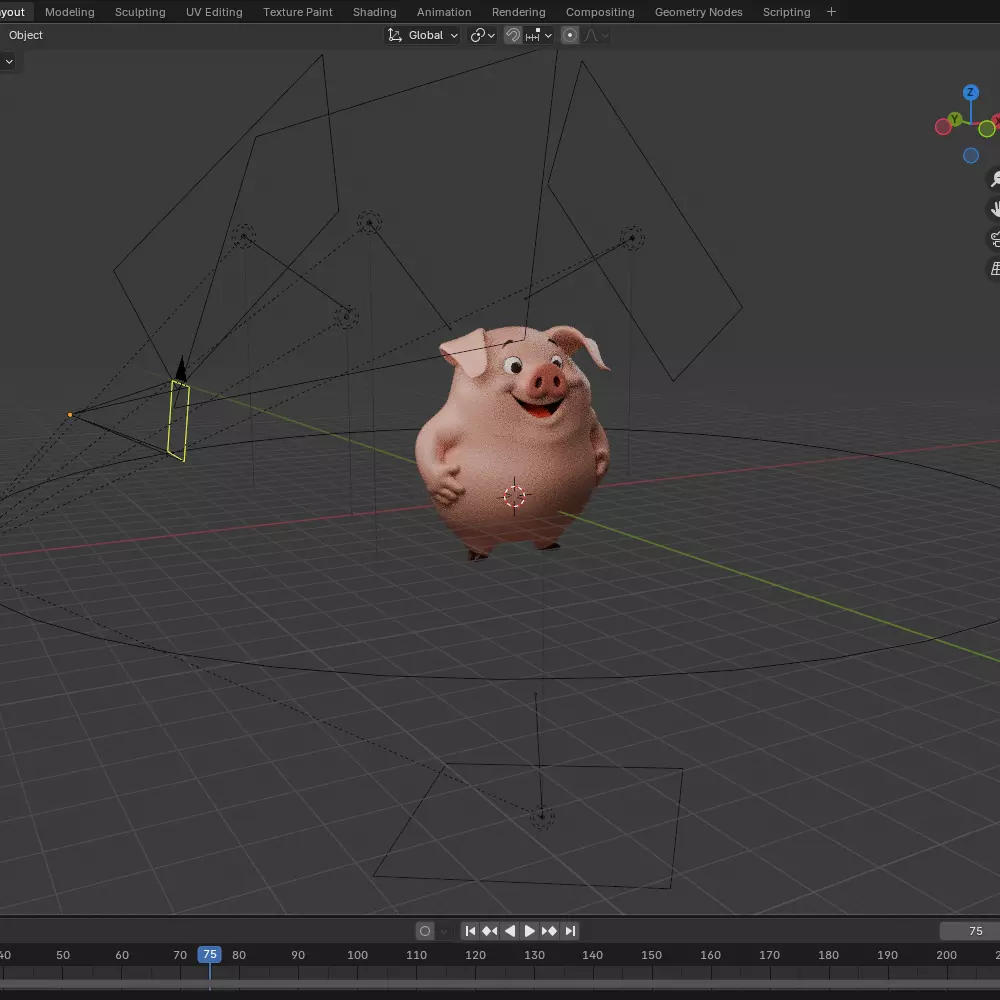This screenshot has height=1000, width=1000.
Task: Switch to the Sculpting workspace tab
Action: (x=140, y=12)
